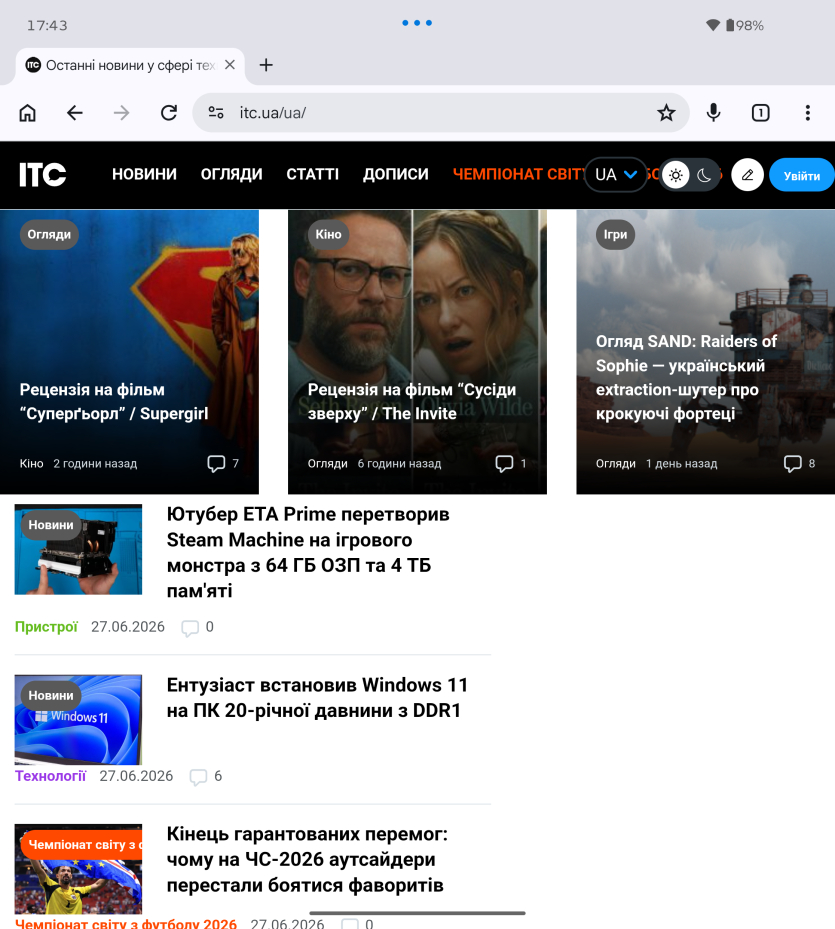835x929 pixels.
Task: Open comments icon on the SAND card
Action: tap(793, 463)
